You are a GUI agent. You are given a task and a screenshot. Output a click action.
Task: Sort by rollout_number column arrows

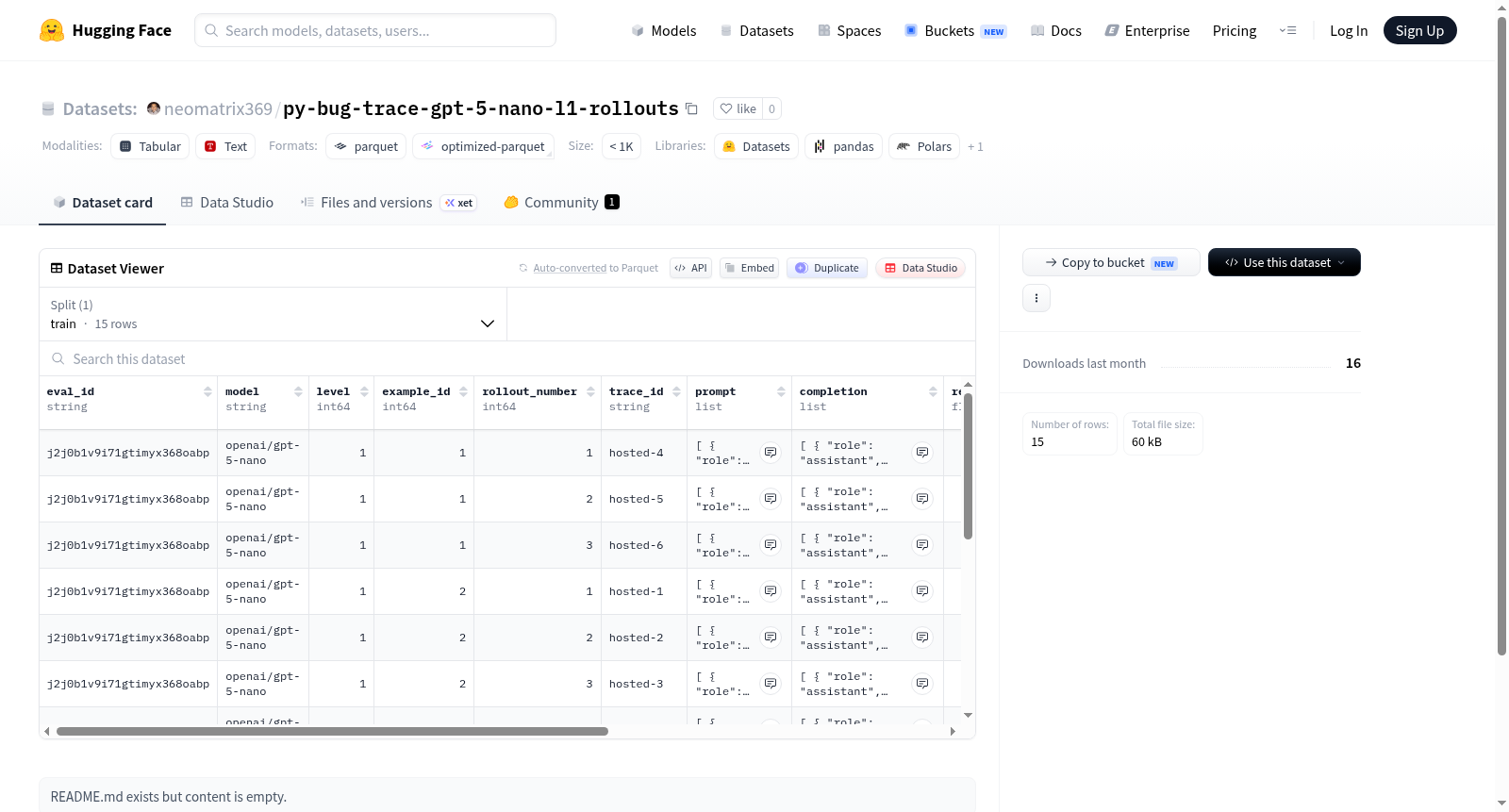tap(590, 391)
